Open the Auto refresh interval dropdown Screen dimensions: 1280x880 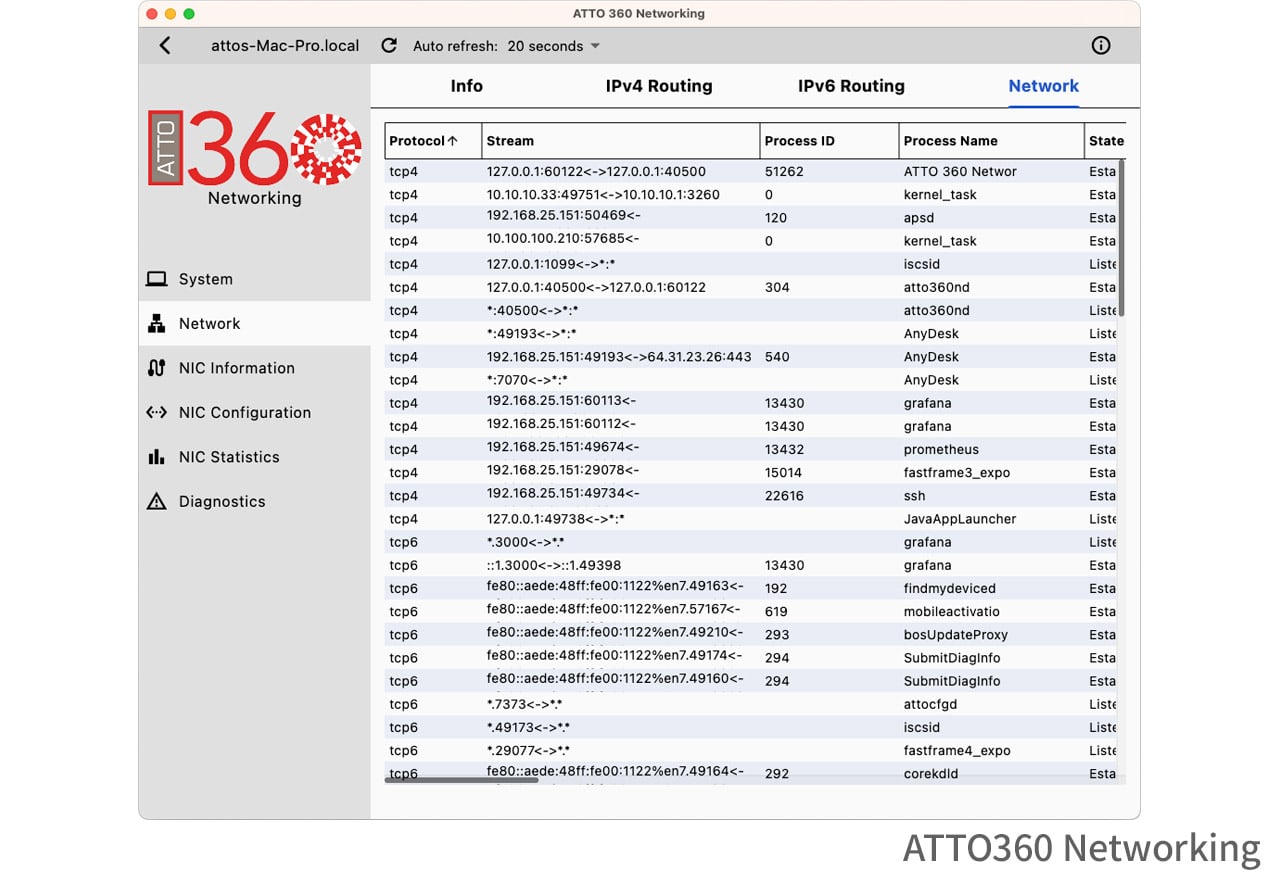tap(554, 46)
